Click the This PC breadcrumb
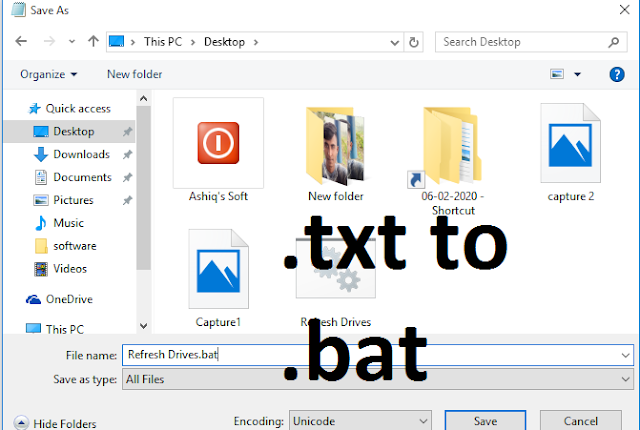Image resolution: width=640 pixels, height=430 pixels. tap(163, 42)
